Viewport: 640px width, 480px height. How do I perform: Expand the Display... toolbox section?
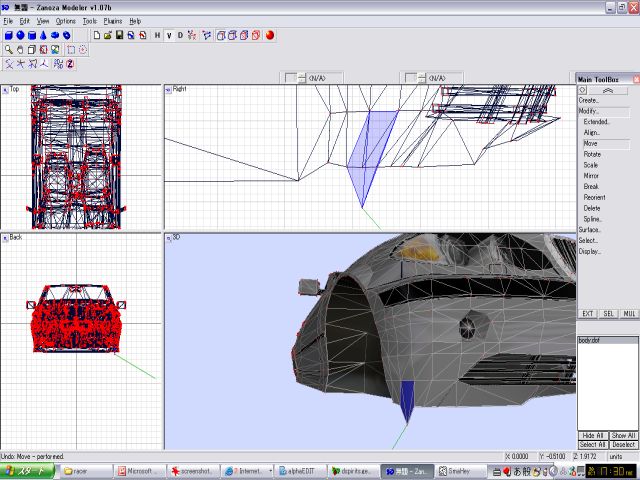[x=590, y=251]
